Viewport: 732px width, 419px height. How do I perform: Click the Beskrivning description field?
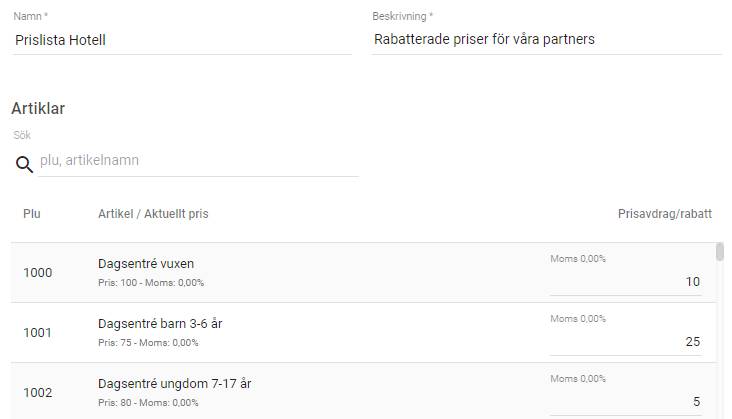click(546, 40)
